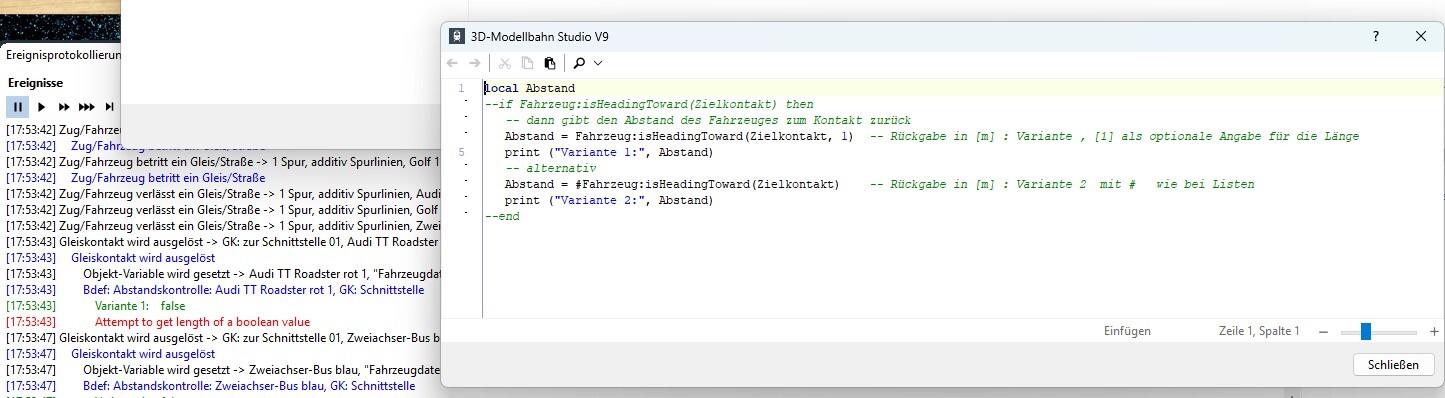
Task: Click the 'Zeile 1, Spalte 1' status entry
Action: point(1259,331)
